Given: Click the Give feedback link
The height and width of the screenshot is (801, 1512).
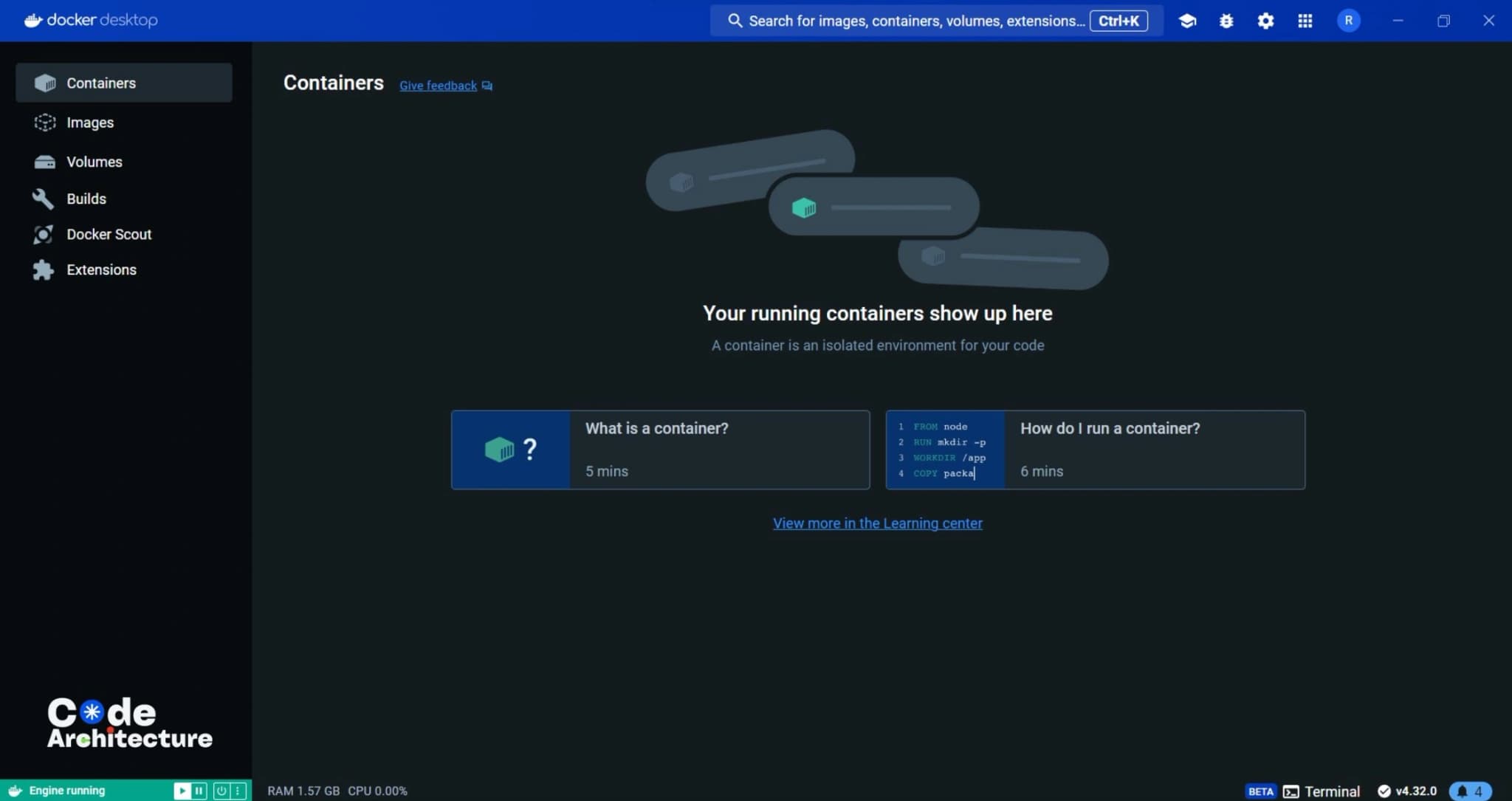Looking at the screenshot, I should (446, 86).
